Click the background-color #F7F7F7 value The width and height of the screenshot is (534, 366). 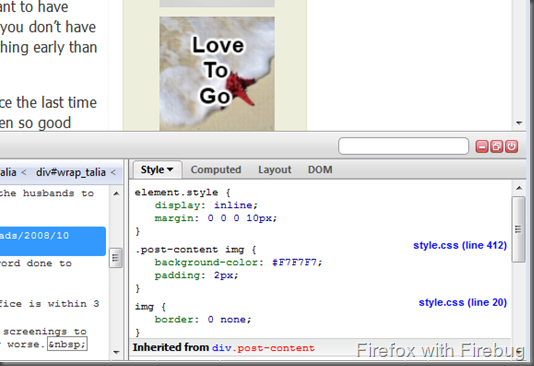click(294, 262)
